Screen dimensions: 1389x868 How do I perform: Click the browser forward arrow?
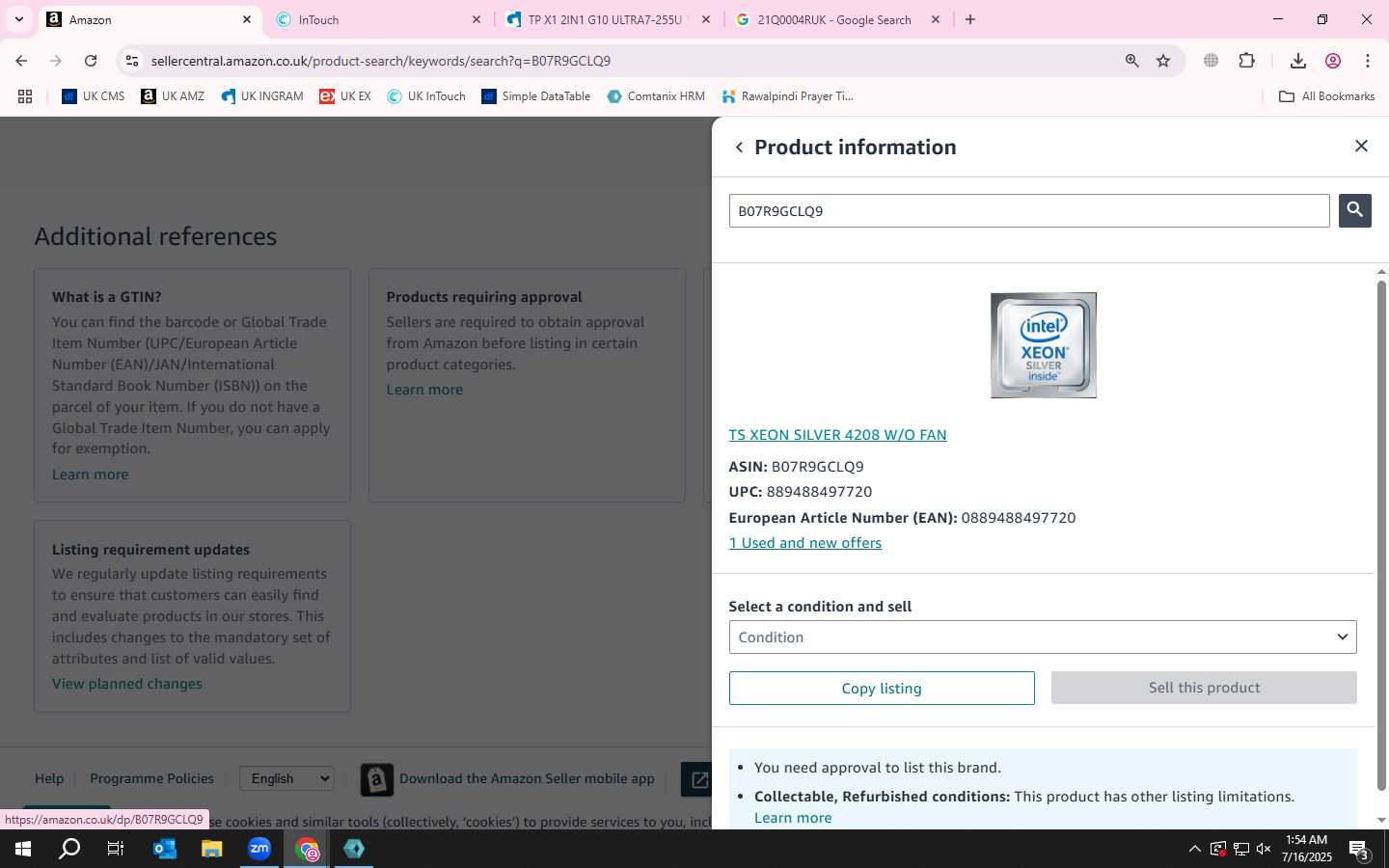(56, 61)
